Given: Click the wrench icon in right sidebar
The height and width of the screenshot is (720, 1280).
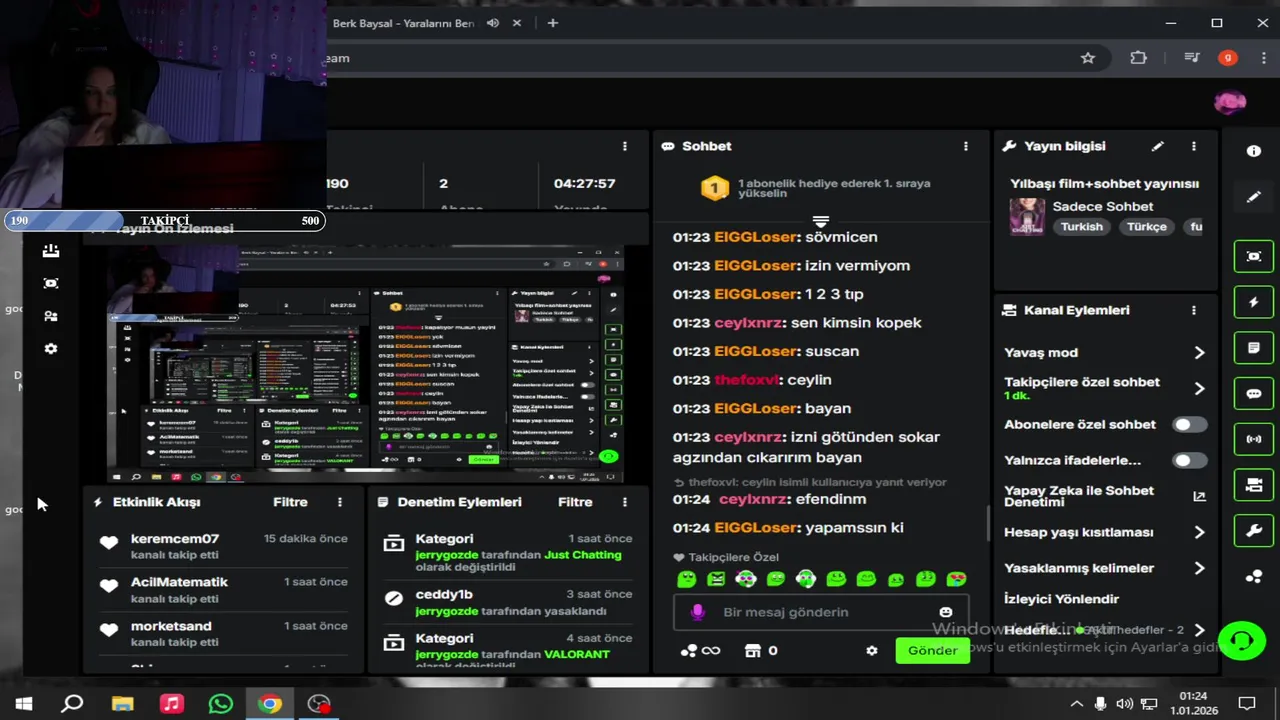Looking at the screenshot, I should [1254, 531].
